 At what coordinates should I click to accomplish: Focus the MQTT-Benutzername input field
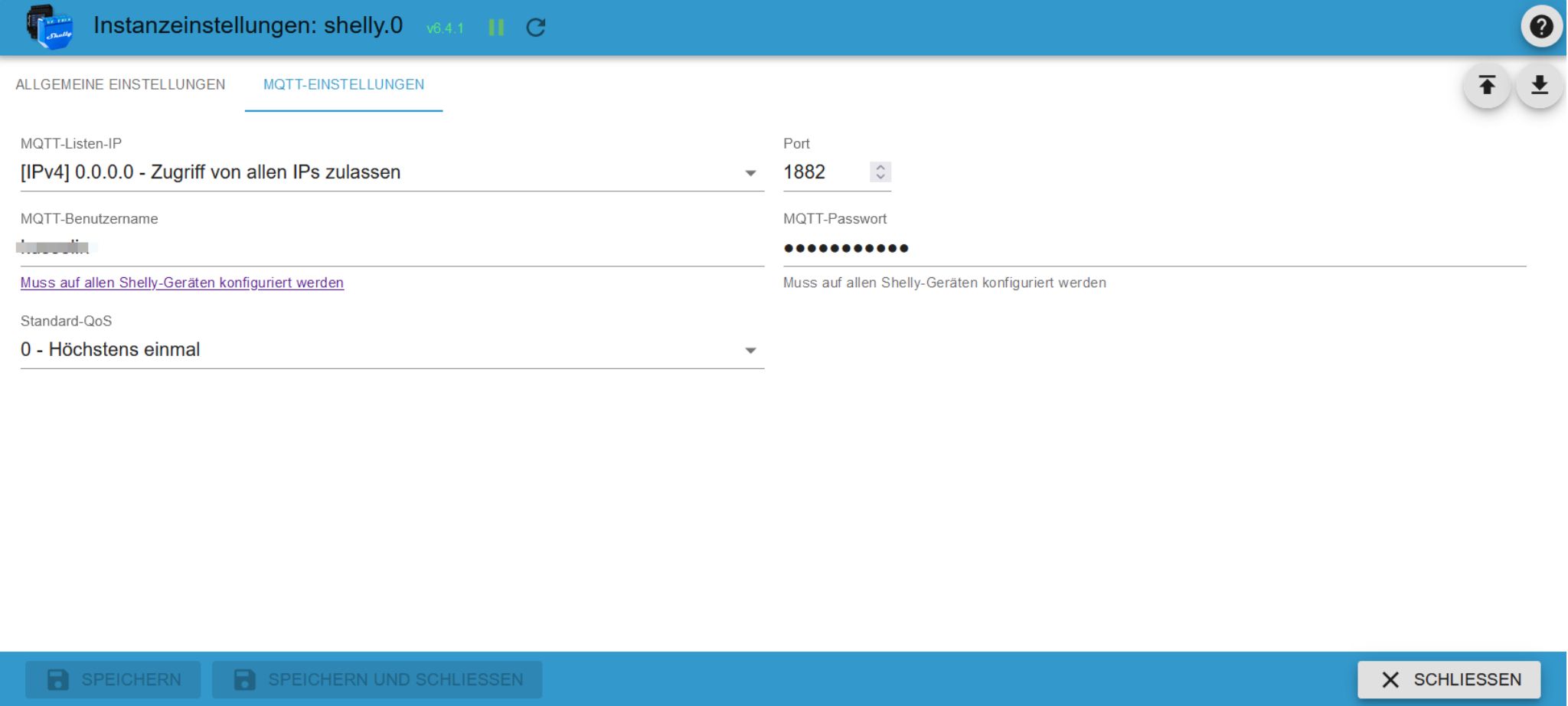tap(392, 247)
